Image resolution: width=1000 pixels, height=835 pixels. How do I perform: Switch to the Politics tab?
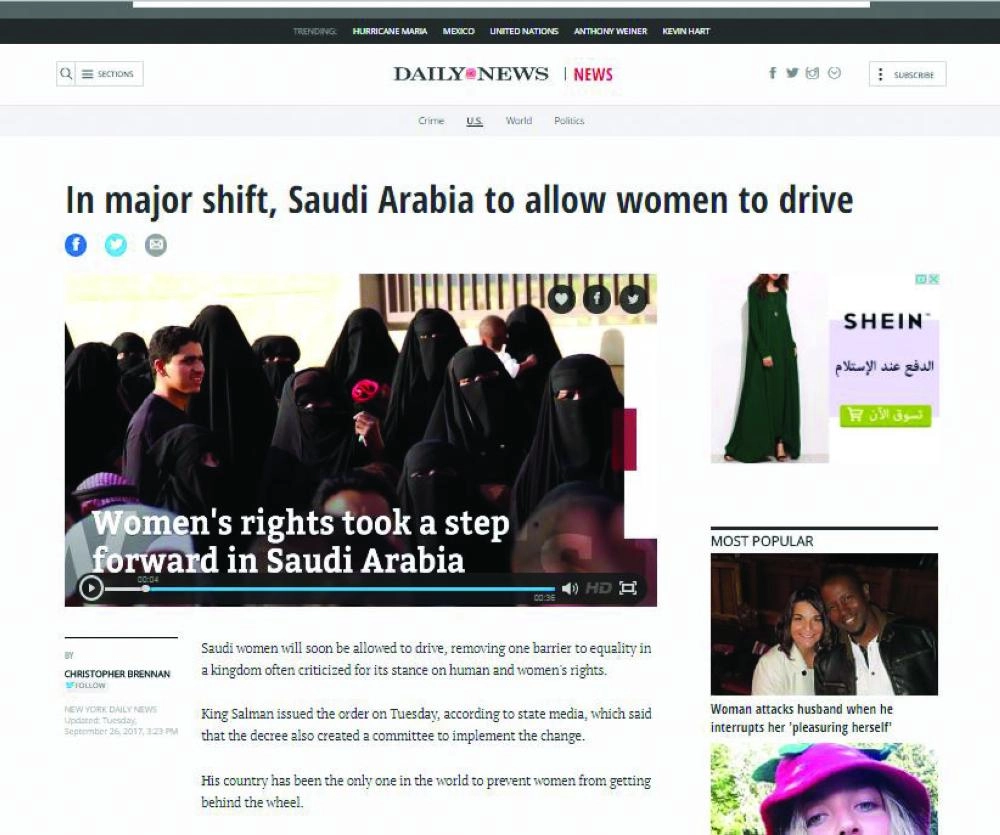click(x=569, y=120)
